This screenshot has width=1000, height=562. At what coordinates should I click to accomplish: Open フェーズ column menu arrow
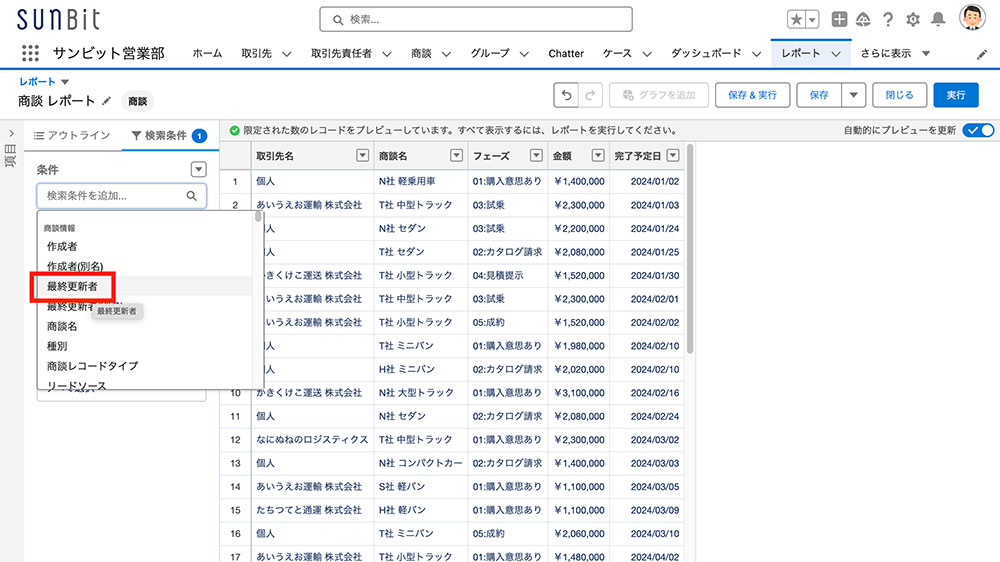(x=536, y=155)
